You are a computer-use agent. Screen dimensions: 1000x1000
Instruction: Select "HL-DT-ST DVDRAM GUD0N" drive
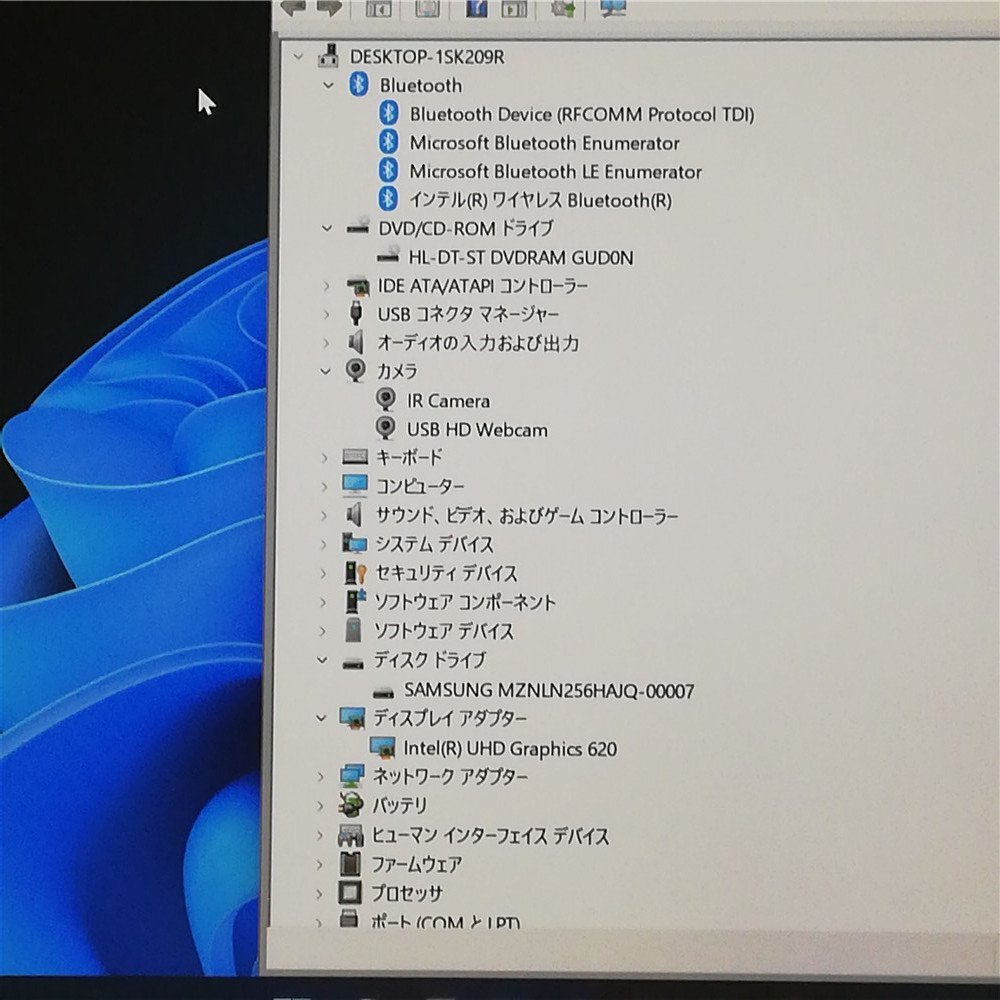pos(520,258)
